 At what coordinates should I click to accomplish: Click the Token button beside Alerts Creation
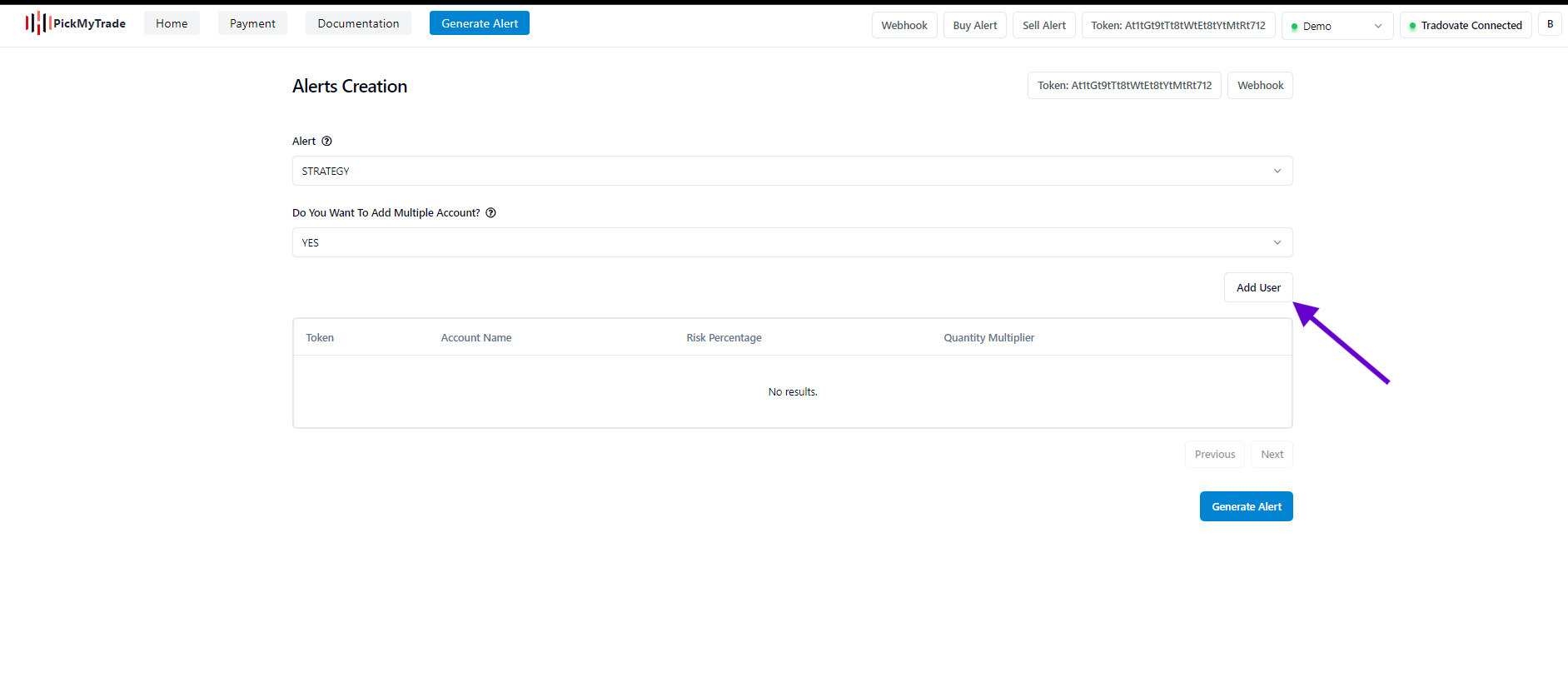(1124, 85)
